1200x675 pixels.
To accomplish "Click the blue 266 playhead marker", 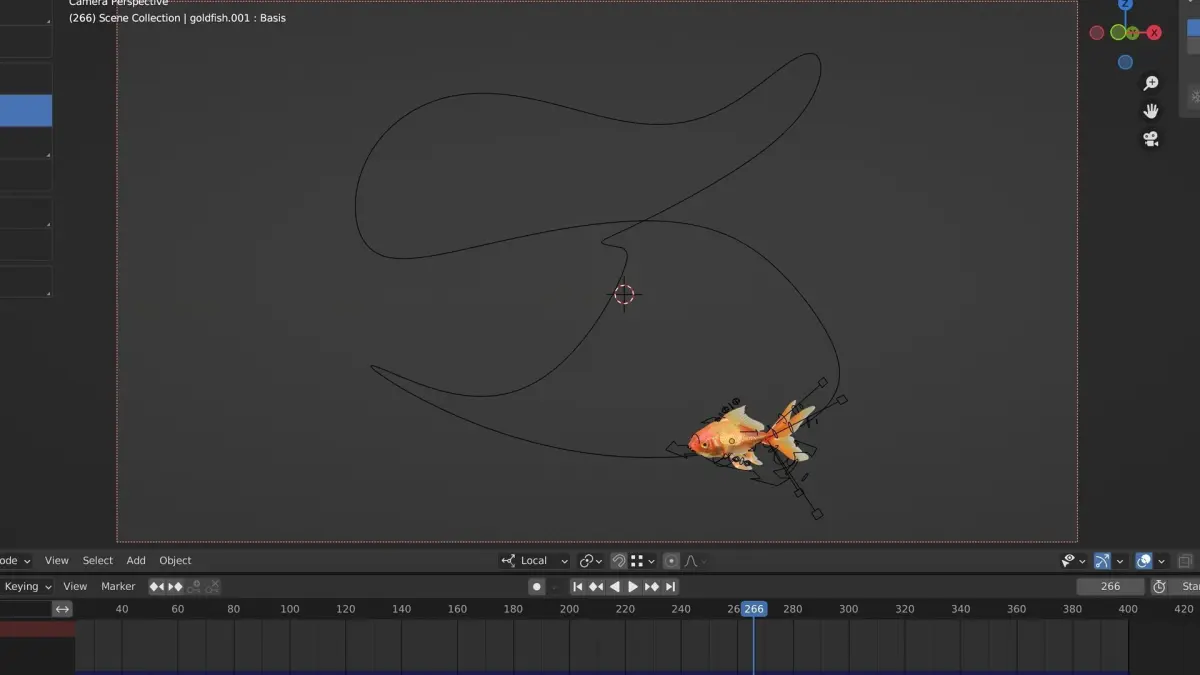I will click(754, 609).
